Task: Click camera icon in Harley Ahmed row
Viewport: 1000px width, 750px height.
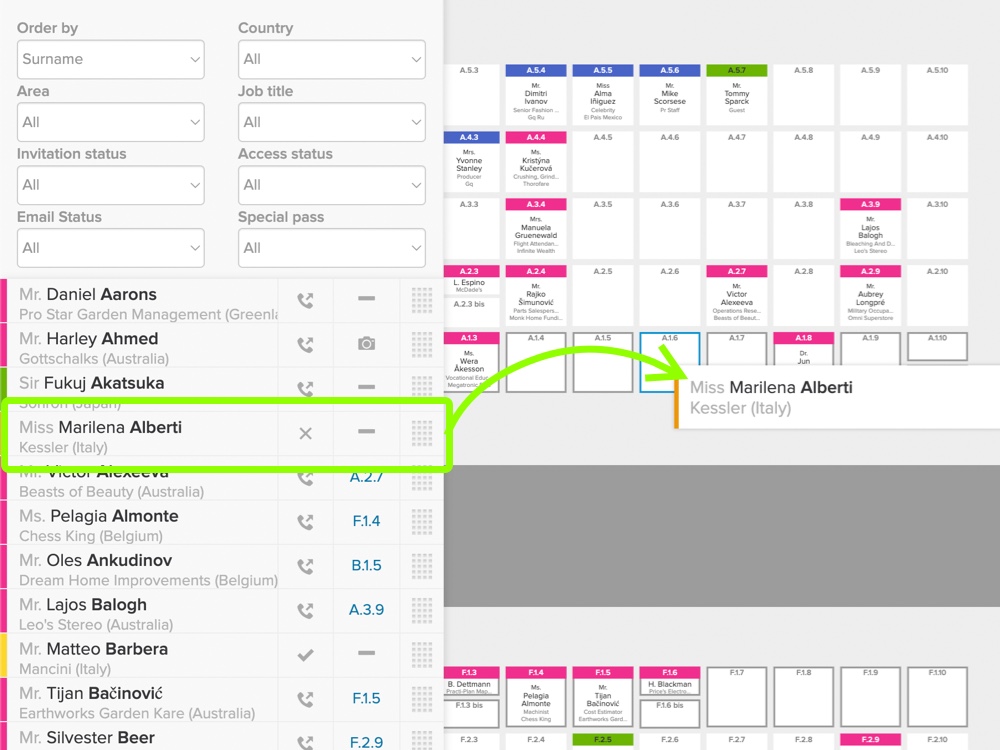Action: [366, 344]
